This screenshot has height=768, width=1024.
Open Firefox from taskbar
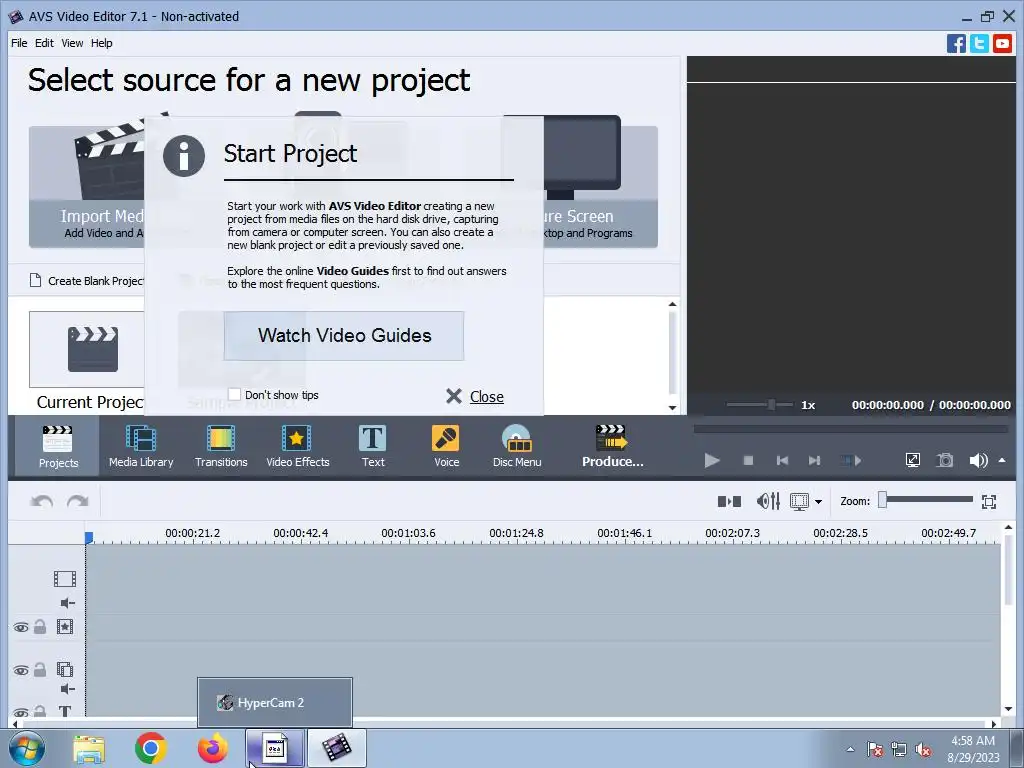click(x=213, y=748)
